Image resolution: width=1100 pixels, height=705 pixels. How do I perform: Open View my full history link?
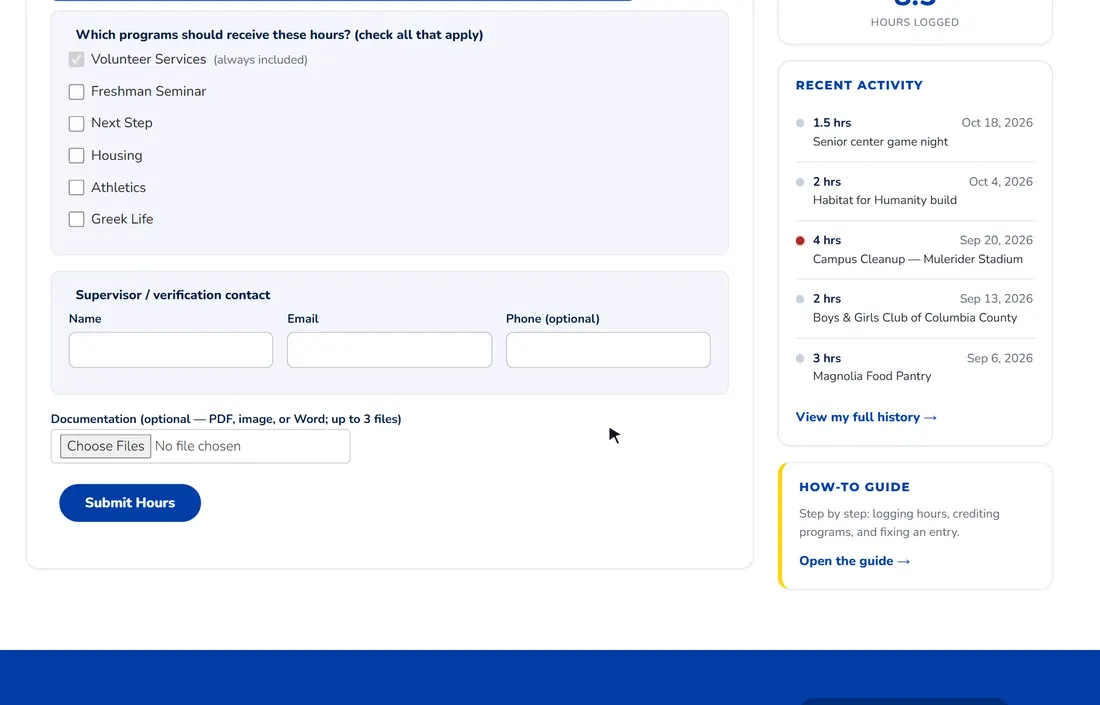click(866, 417)
